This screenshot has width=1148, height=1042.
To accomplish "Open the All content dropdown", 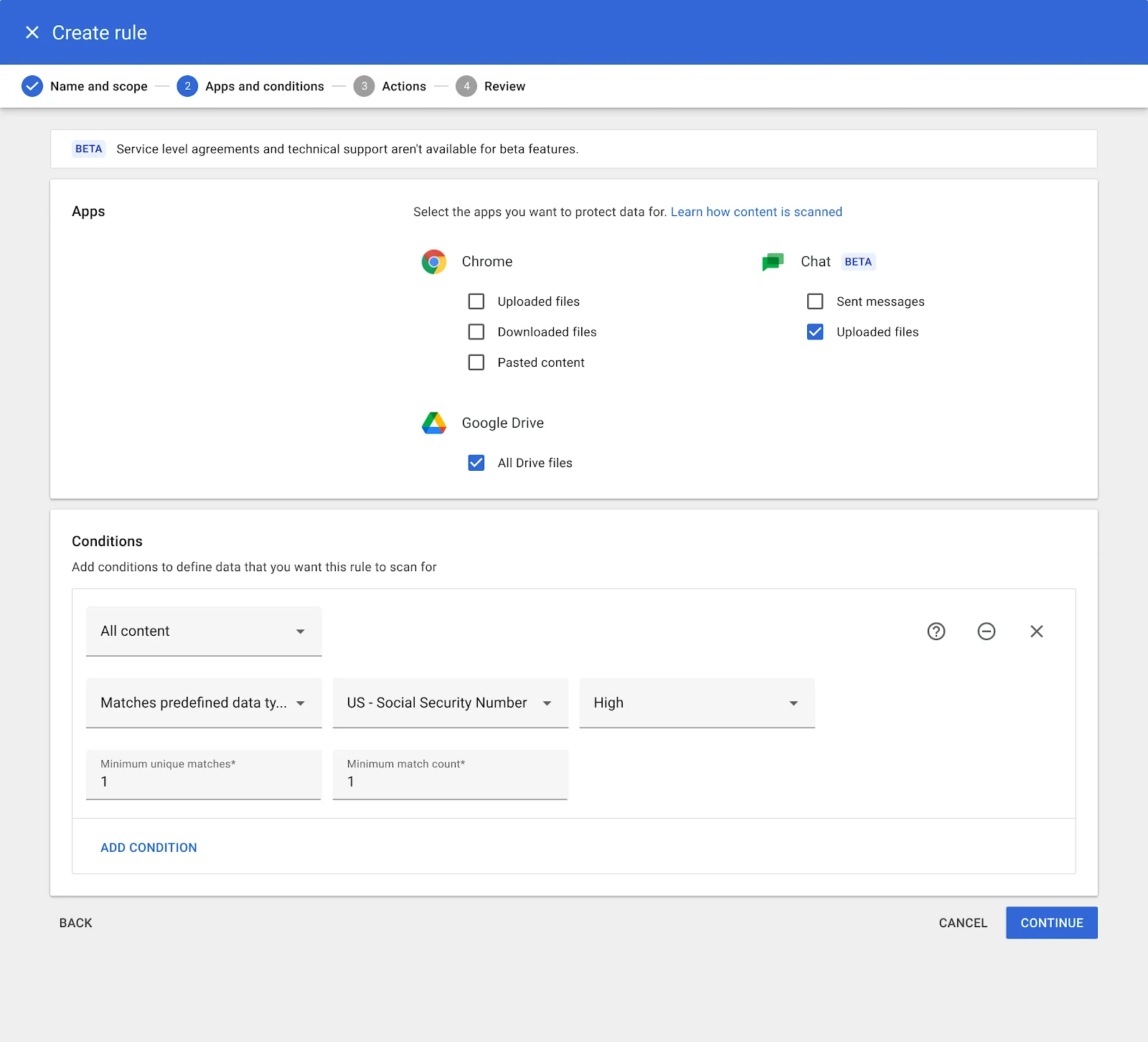I will click(203, 632).
